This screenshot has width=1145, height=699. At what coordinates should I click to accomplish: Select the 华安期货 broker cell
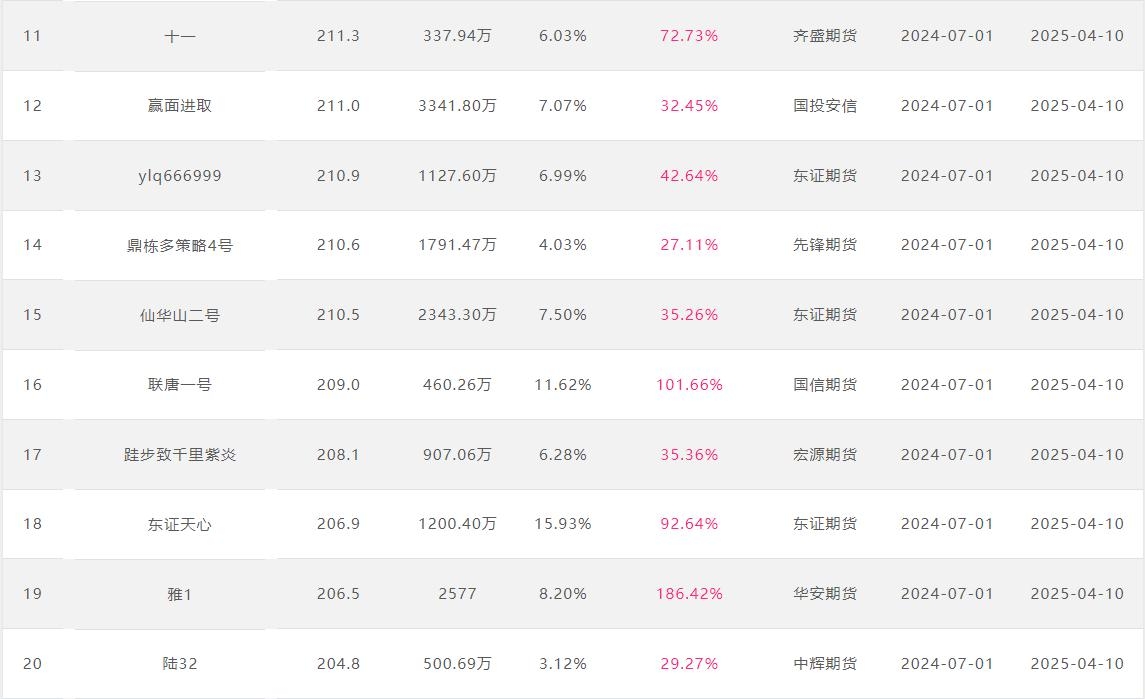[825, 594]
